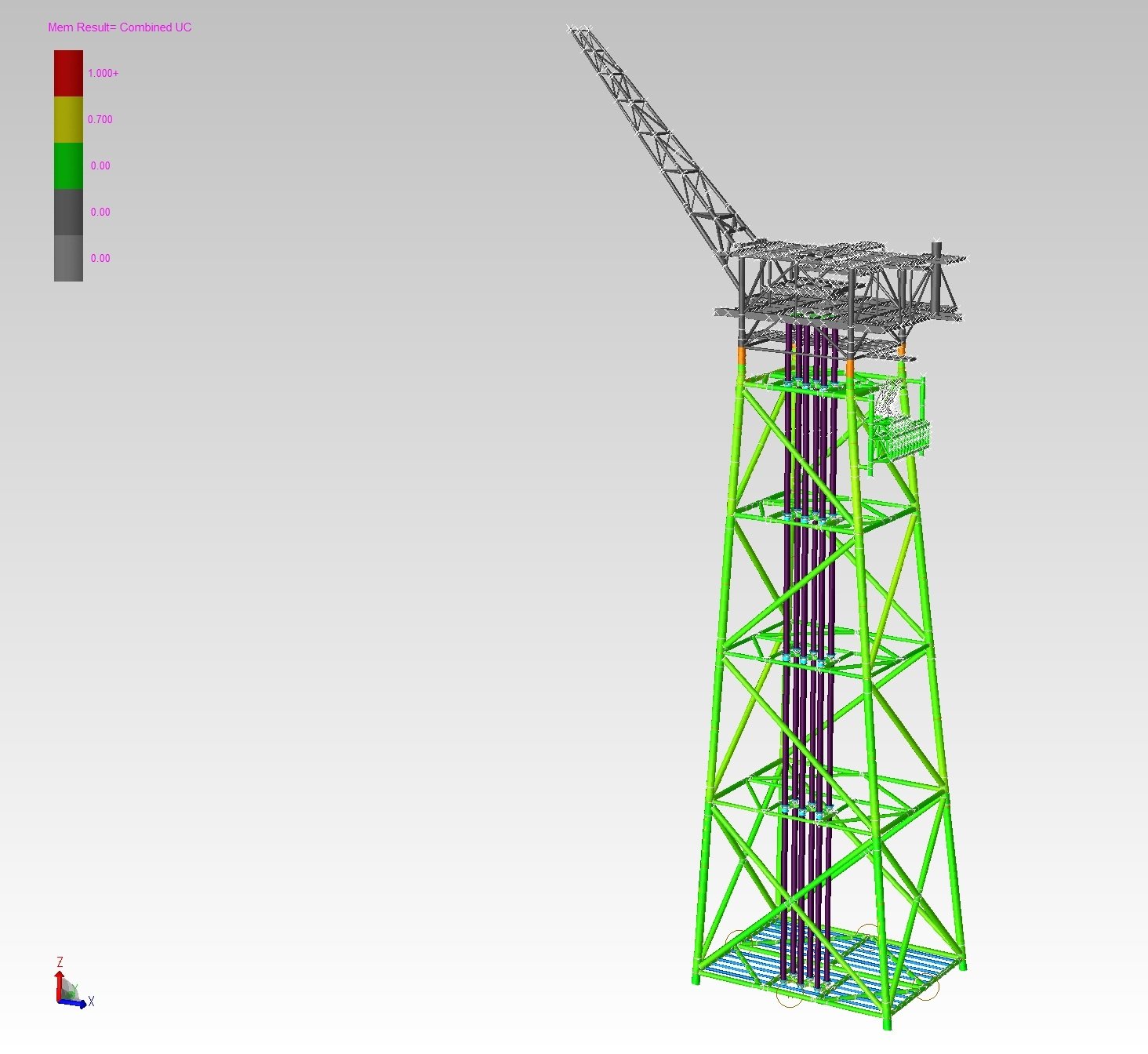Click the '1.000+' legend value

[103, 74]
